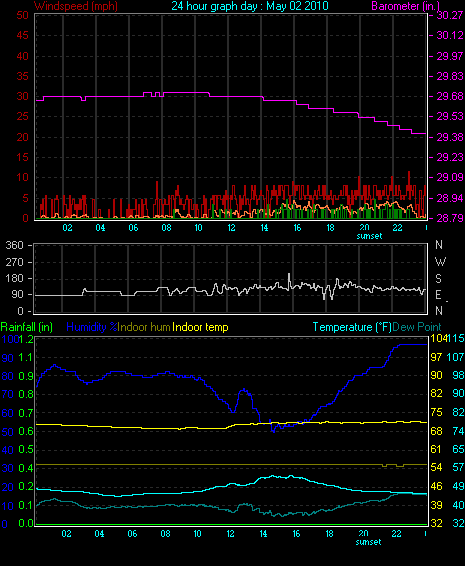465x566 pixels.
Task: Click the '180' wind direction degree label
Action: (14, 278)
